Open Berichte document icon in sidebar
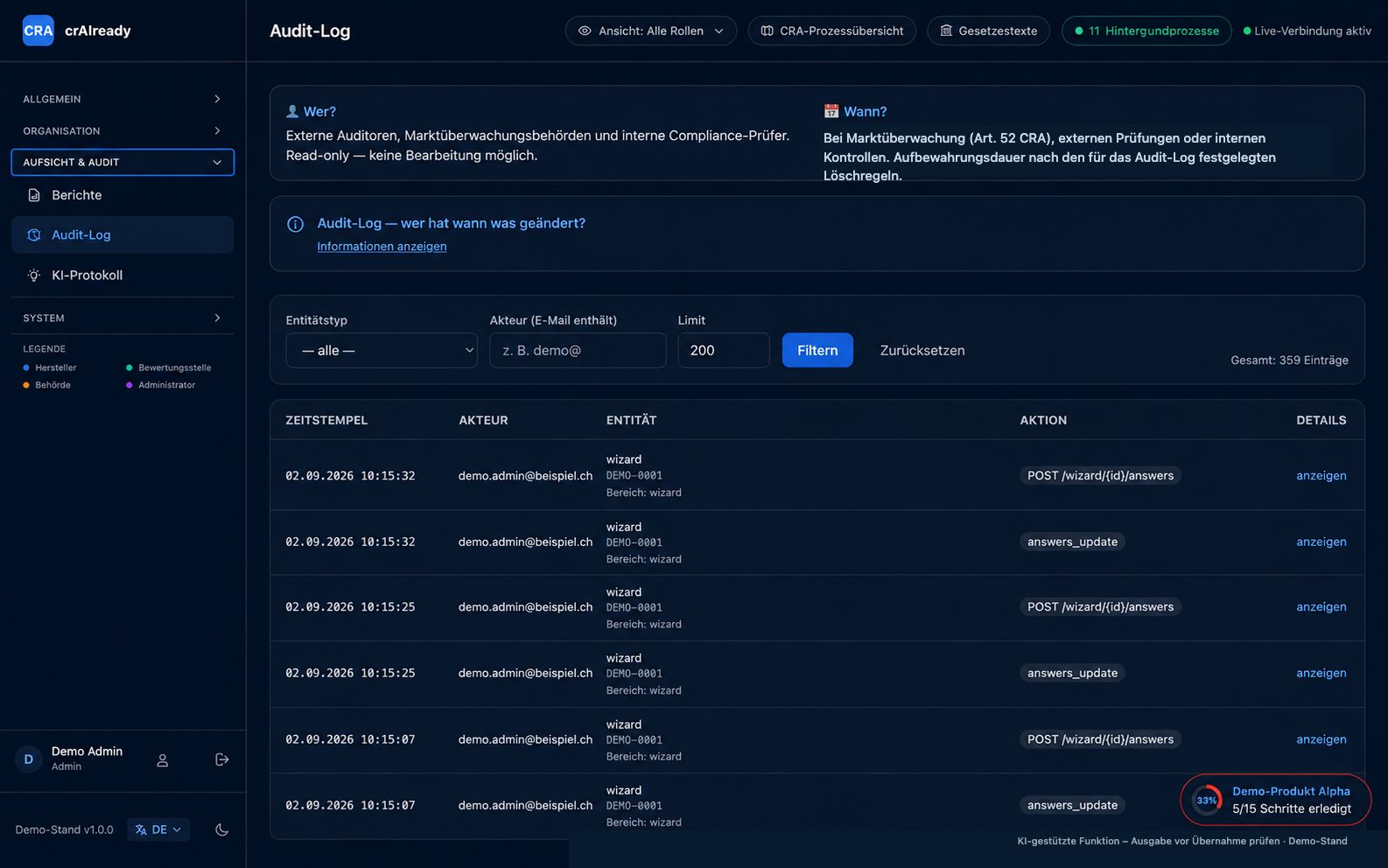This screenshot has width=1388, height=868. [x=34, y=195]
